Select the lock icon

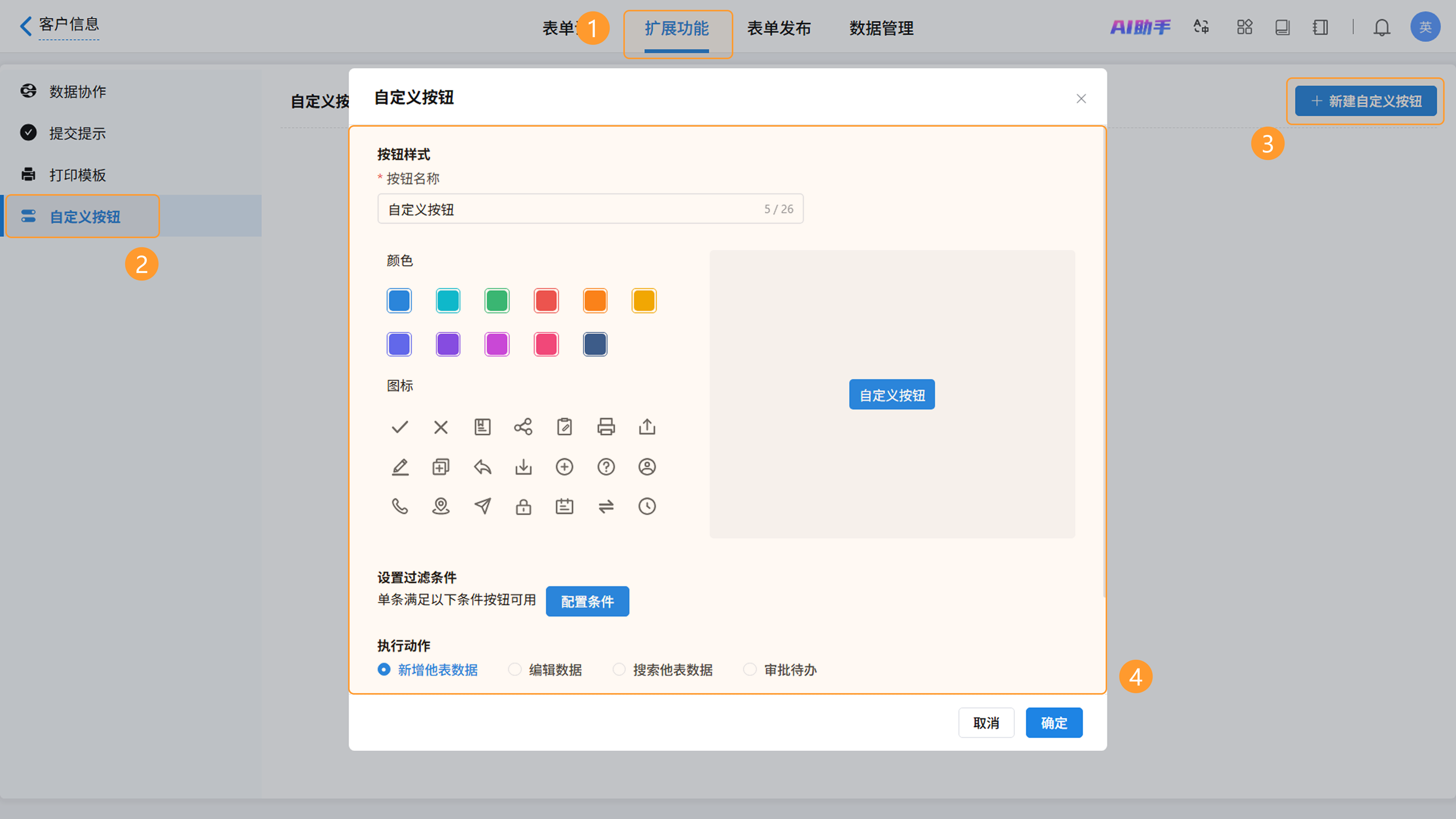point(523,506)
